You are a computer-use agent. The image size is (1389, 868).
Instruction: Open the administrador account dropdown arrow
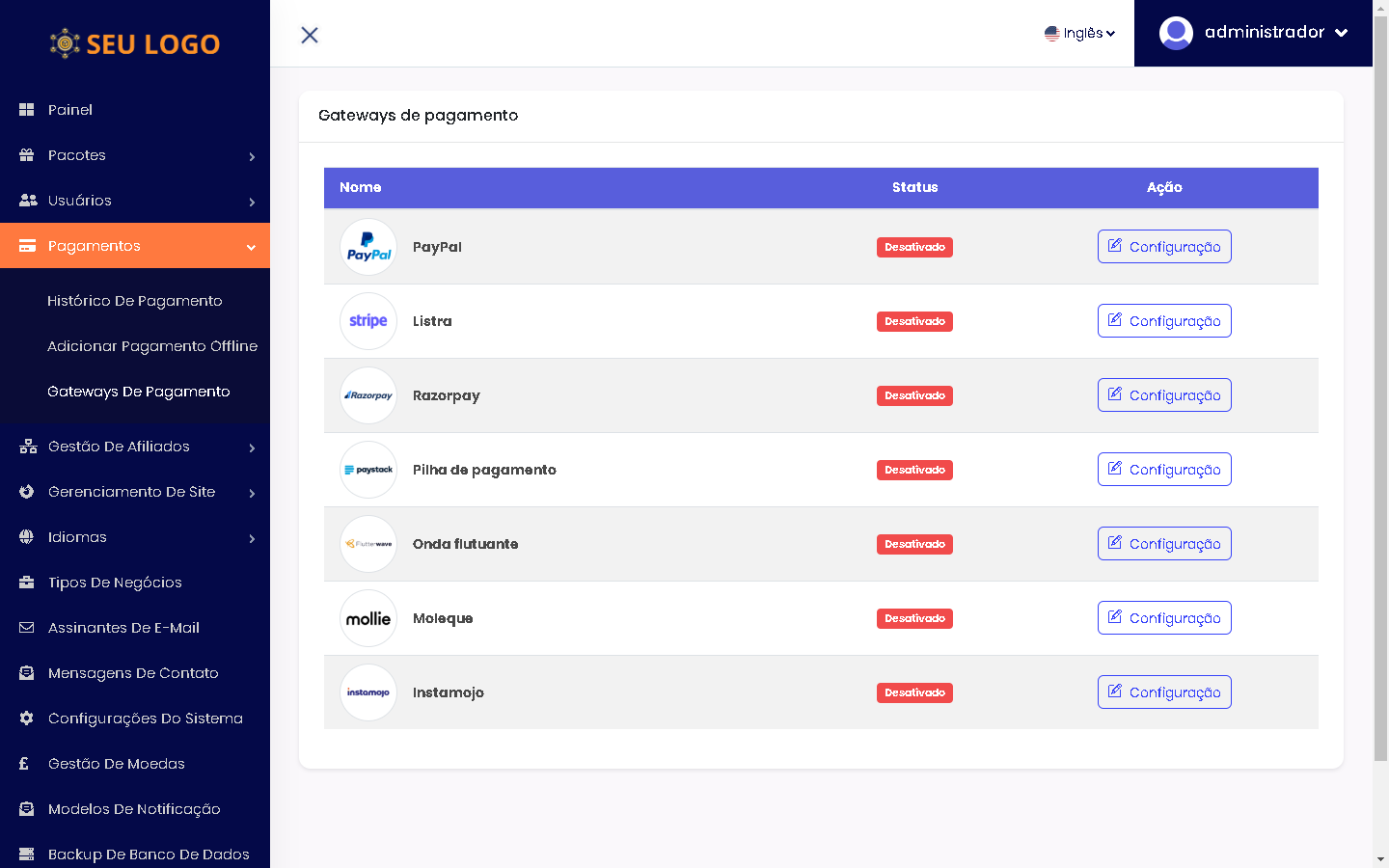(1341, 33)
